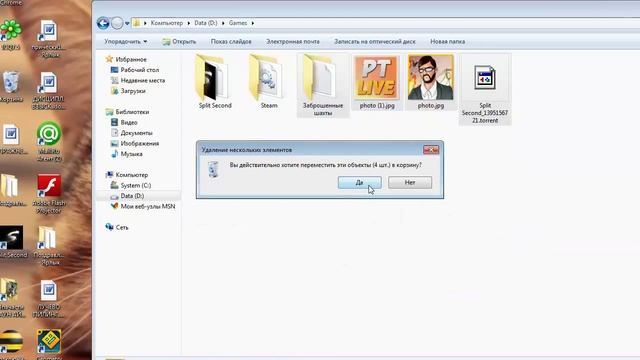Expand the arrow after Games in breadcrumb

(x=253, y=23)
